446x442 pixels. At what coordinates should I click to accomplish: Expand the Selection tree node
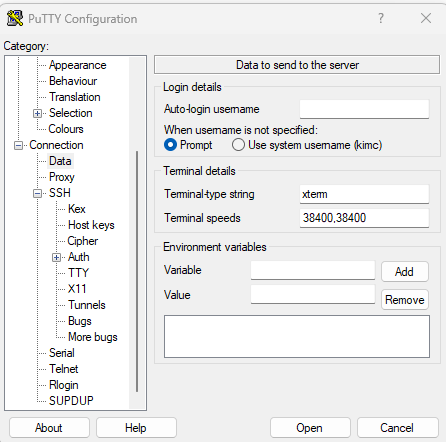coord(37,114)
